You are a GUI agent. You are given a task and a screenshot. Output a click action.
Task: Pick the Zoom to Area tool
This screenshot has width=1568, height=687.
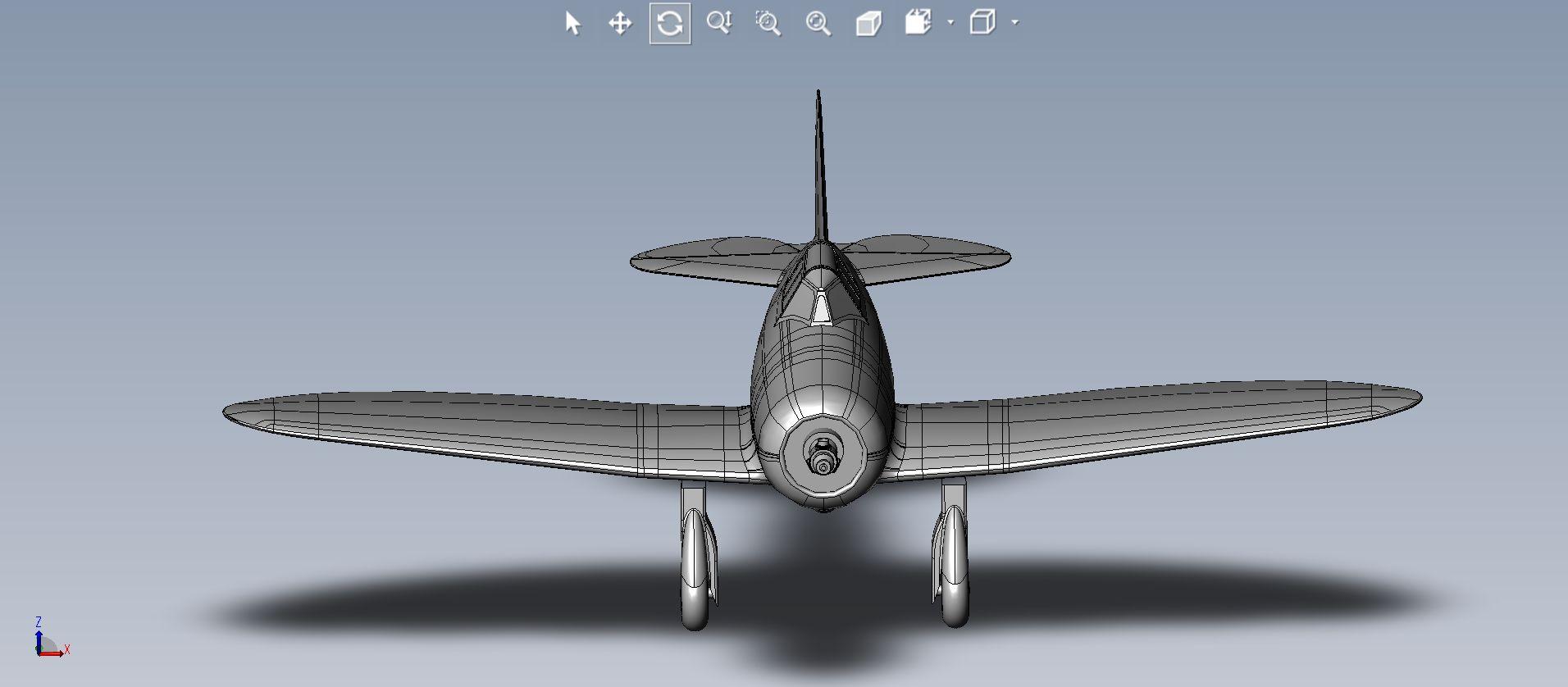(768, 23)
